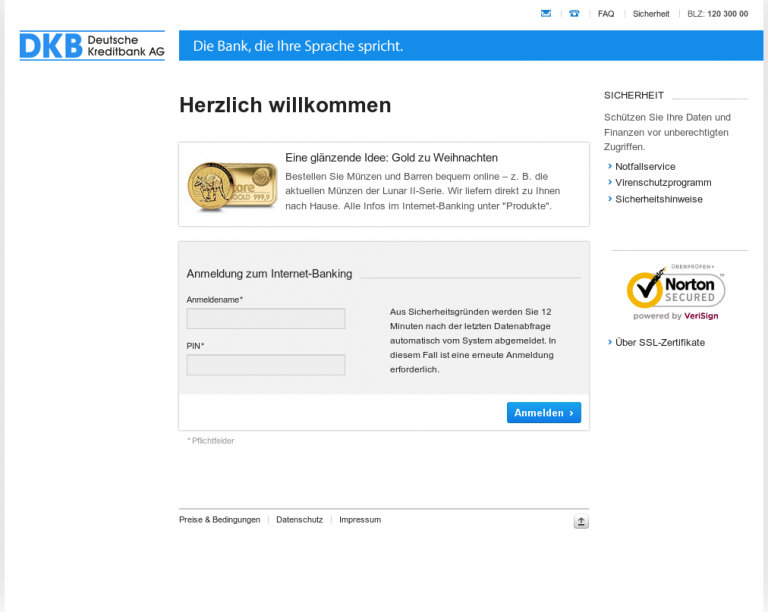
Task: Click the envelope mail icon in top bar
Action: tap(546, 14)
